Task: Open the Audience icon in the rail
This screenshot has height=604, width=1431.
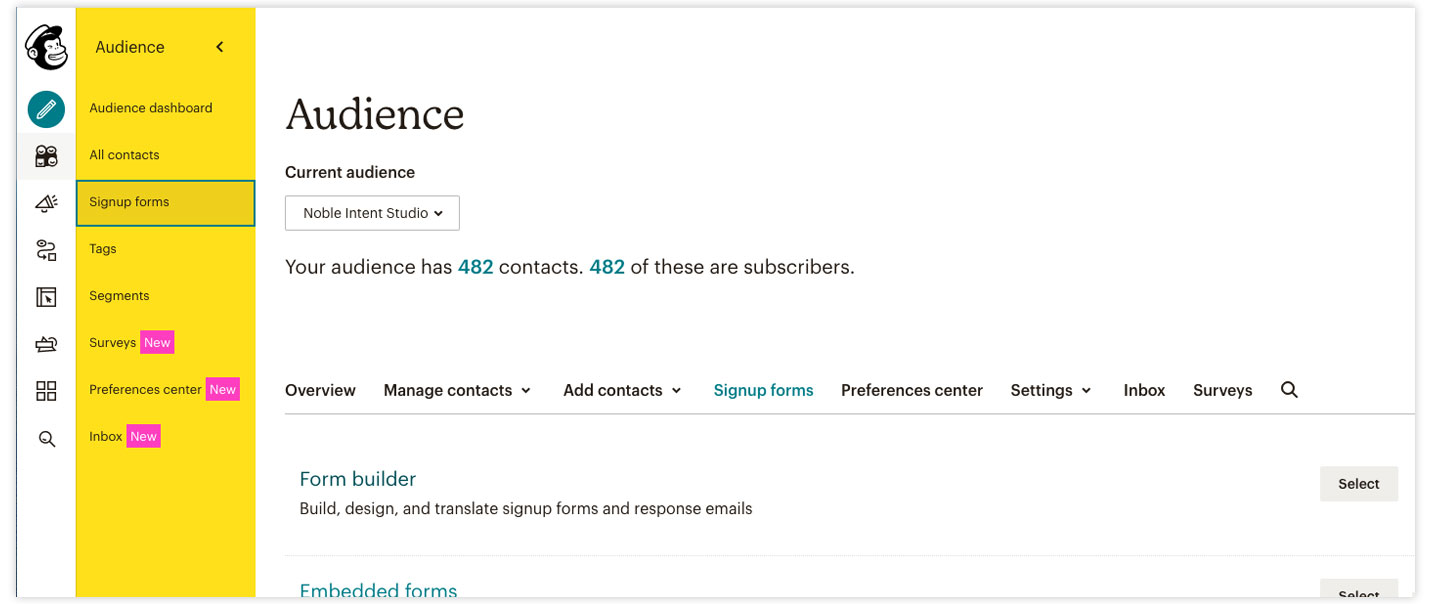Action: [46, 156]
